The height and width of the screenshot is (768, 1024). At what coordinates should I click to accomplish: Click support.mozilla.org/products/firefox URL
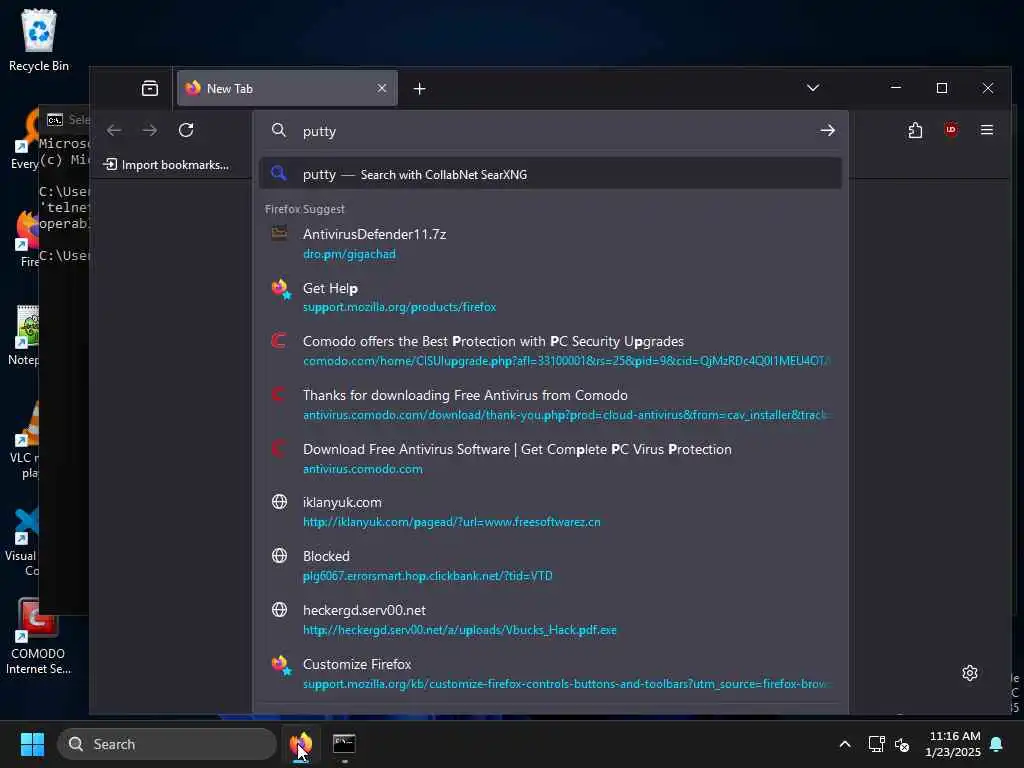tap(400, 307)
